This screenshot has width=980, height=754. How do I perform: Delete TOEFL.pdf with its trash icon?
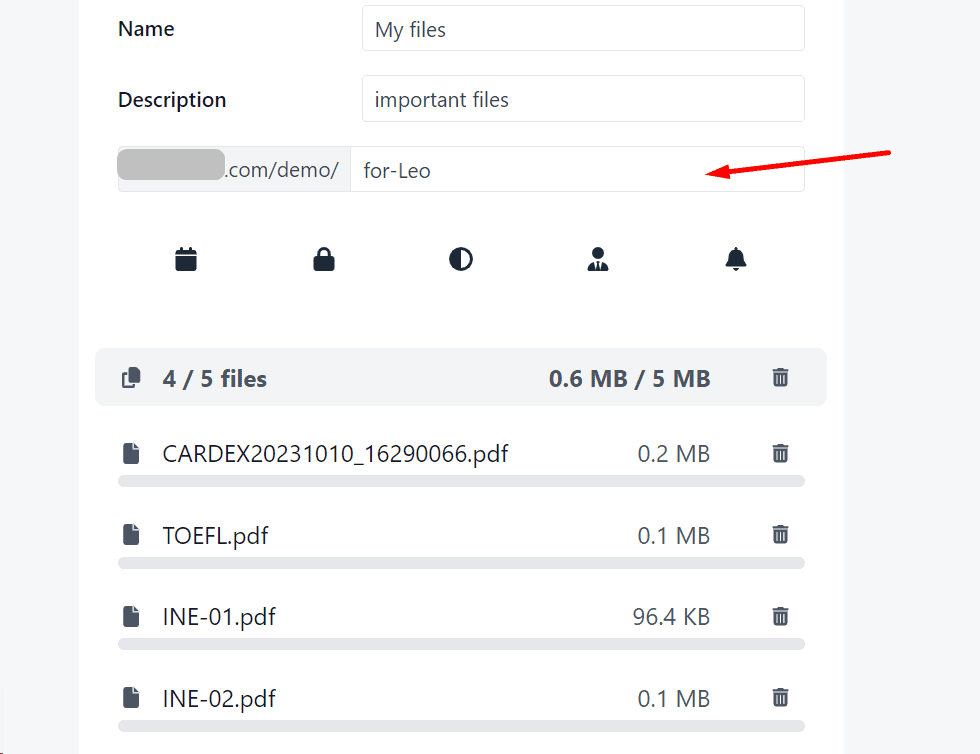781,535
